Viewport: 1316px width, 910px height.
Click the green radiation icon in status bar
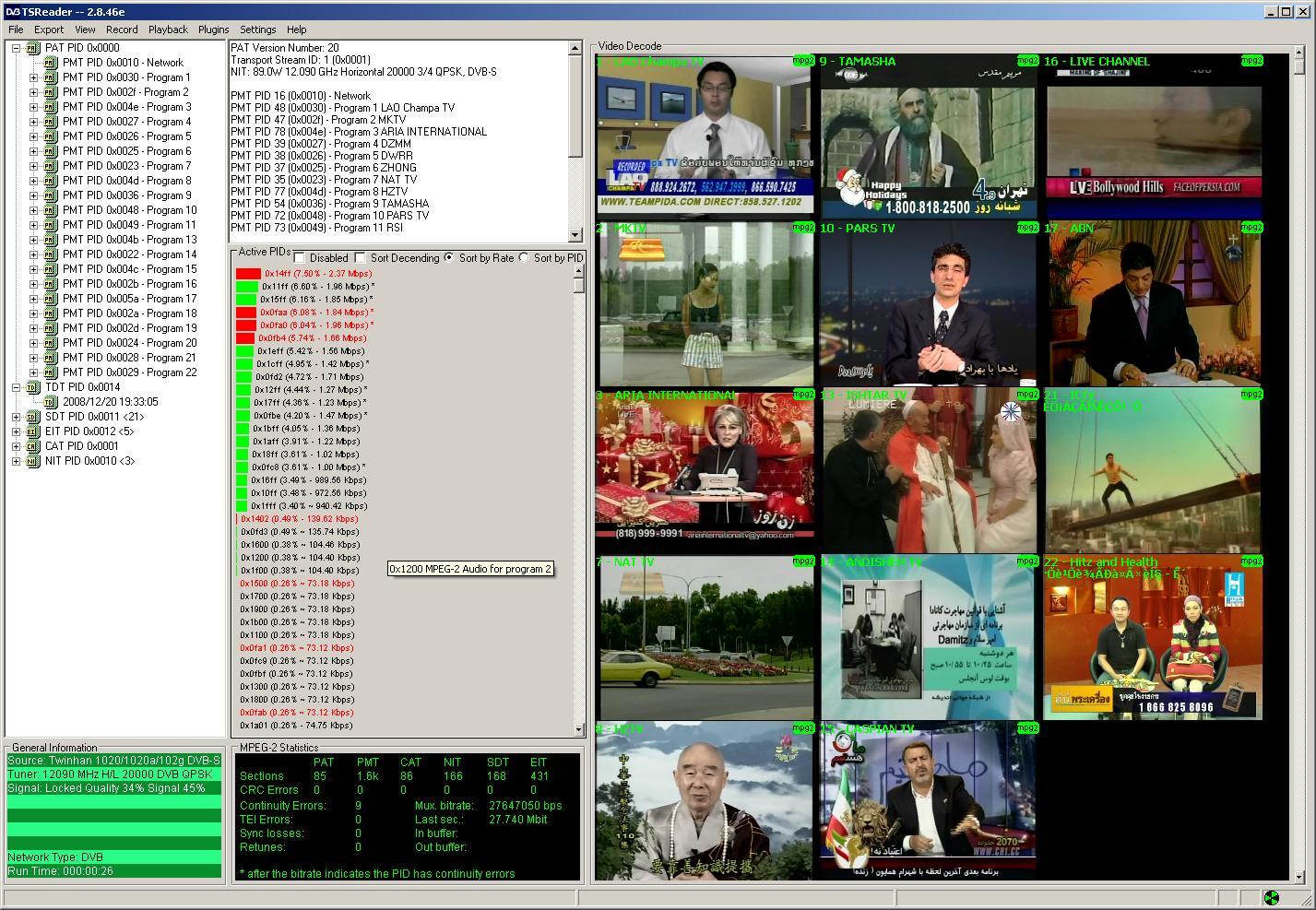pyautogui.click(x=1271, y=897)
